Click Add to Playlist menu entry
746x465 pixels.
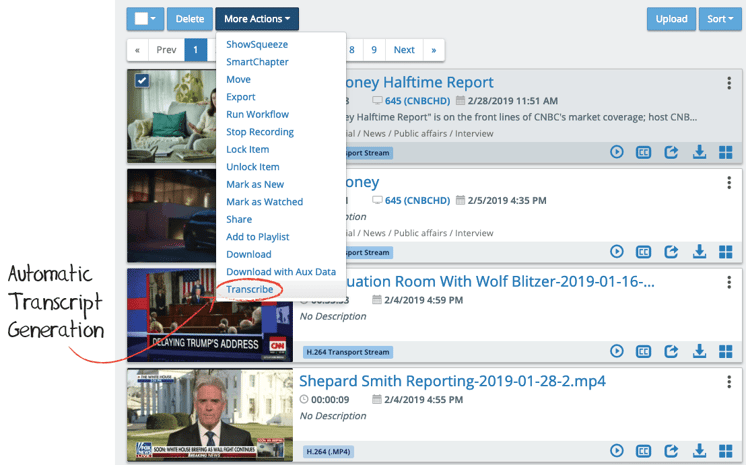click(257, 237)
